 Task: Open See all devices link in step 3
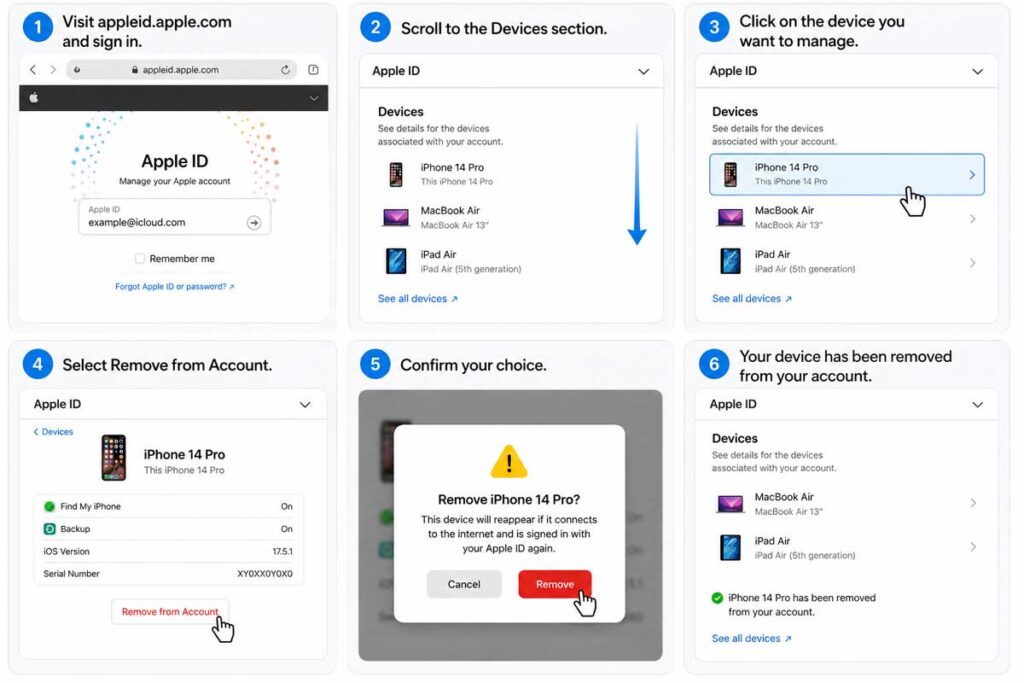[752, 298]
